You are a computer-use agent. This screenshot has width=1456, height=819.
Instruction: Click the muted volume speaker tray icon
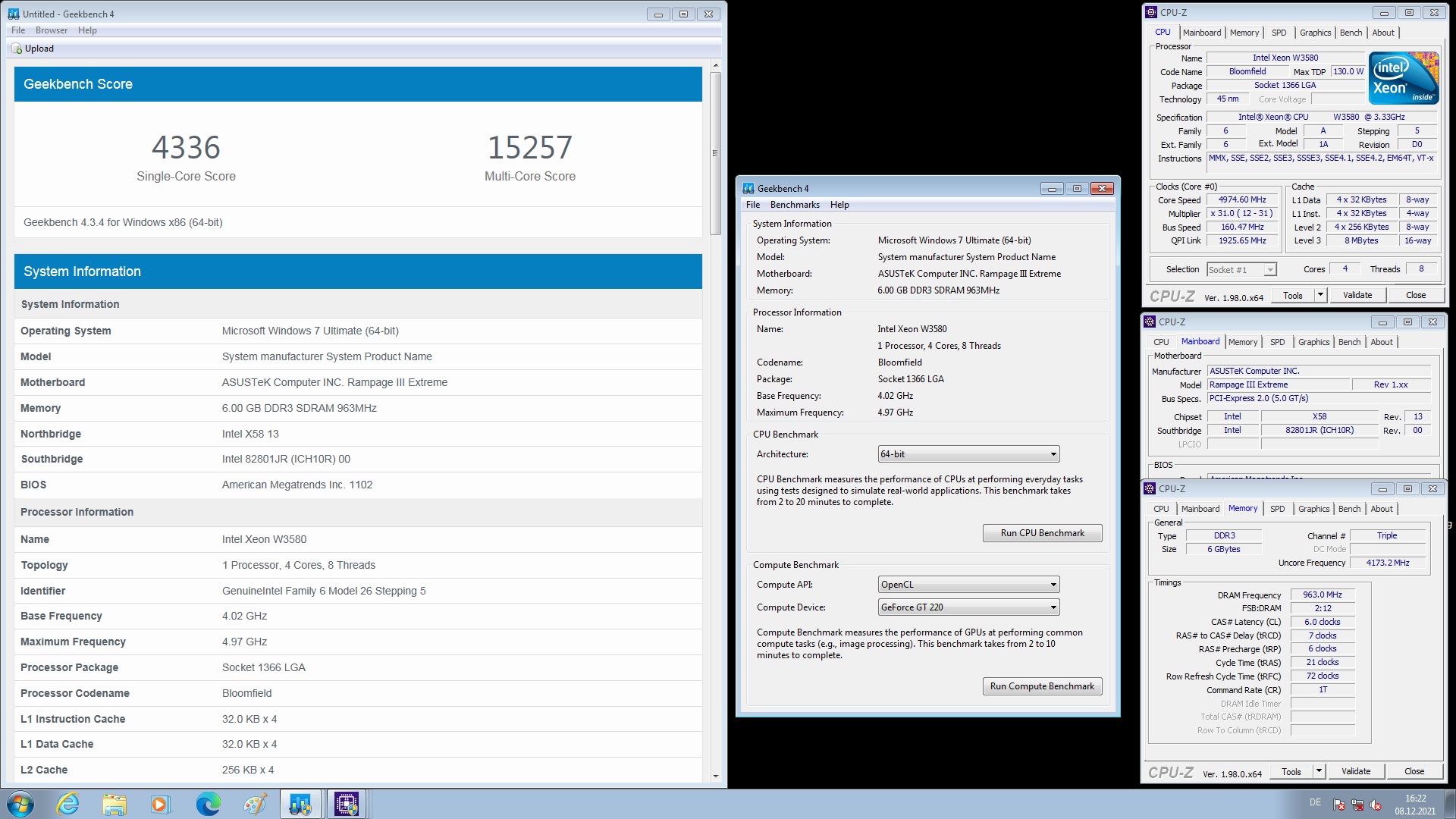(x=1376, y=805)
